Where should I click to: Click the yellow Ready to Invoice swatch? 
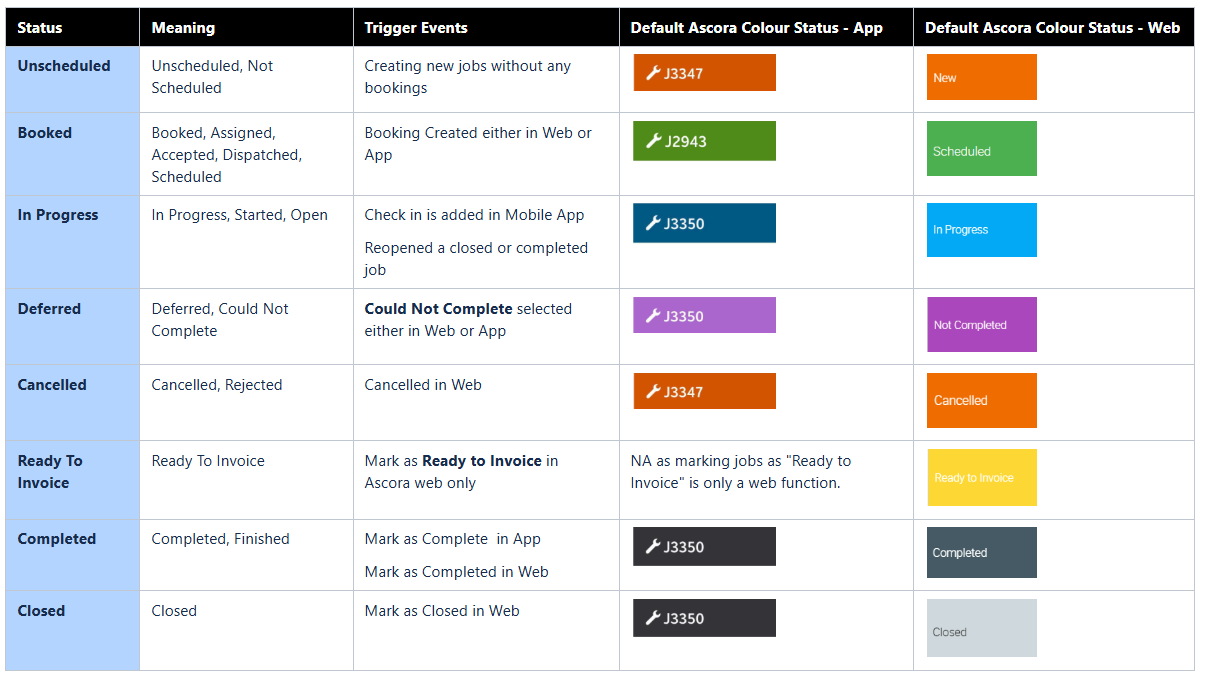(981, 477)
